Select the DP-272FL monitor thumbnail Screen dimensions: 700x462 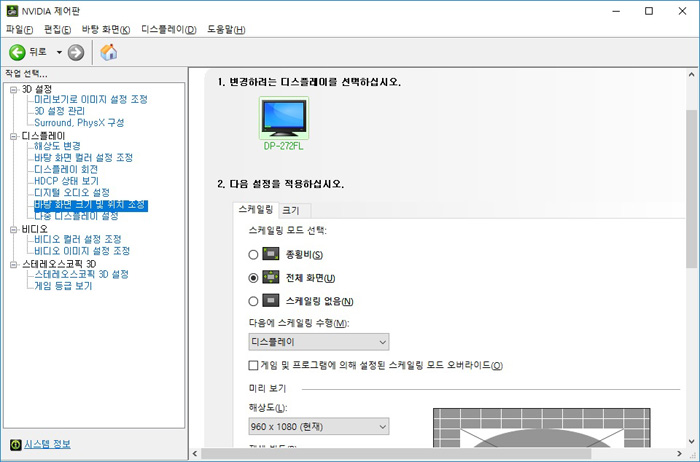pyautogui.click(x=284, y=118)
